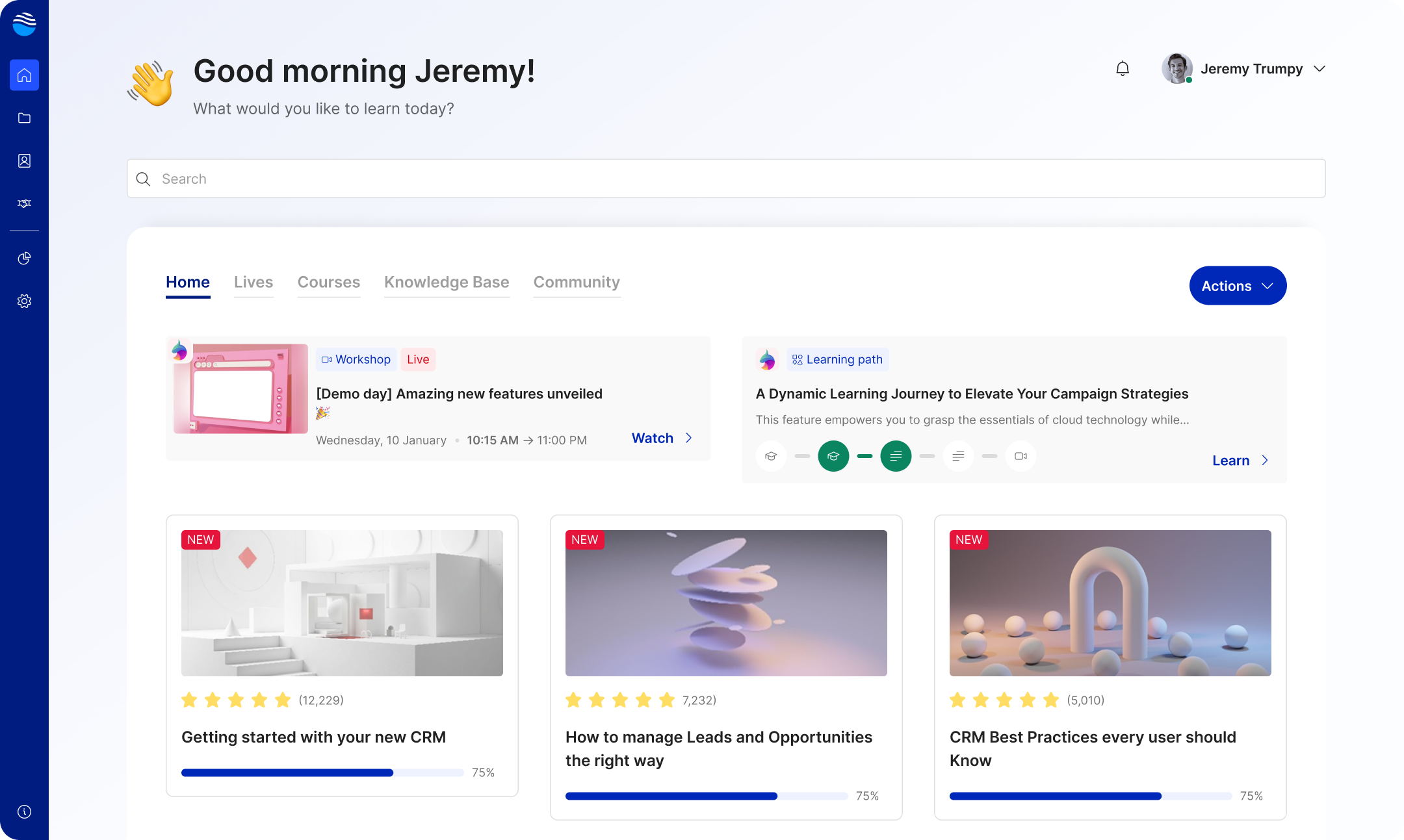Open the contacts icon in sidebar
The height and width of the screenshot is (840, 1404).
[x=24, y=161]
